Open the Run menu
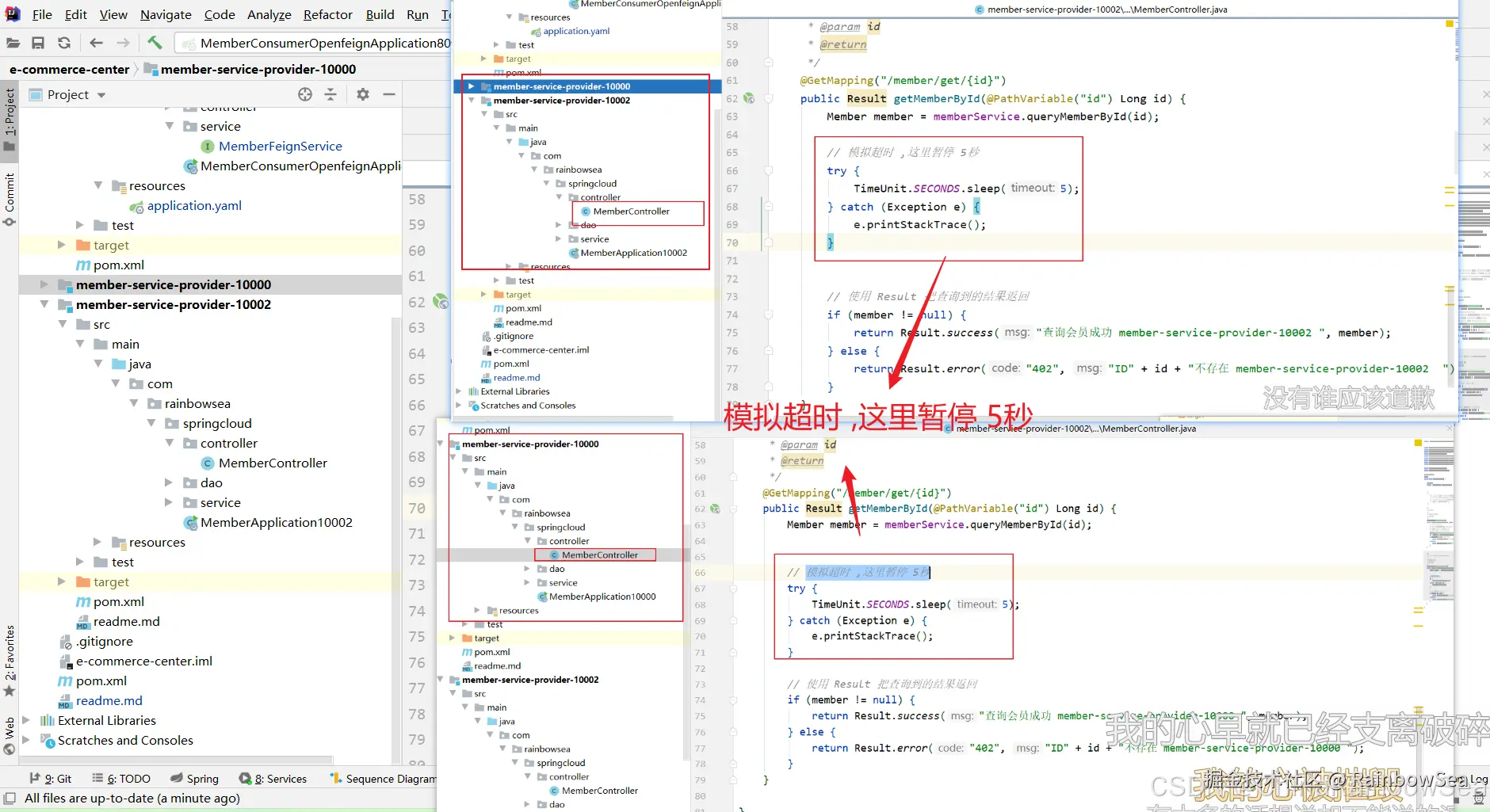1490x812 pixels. [418, 14]
